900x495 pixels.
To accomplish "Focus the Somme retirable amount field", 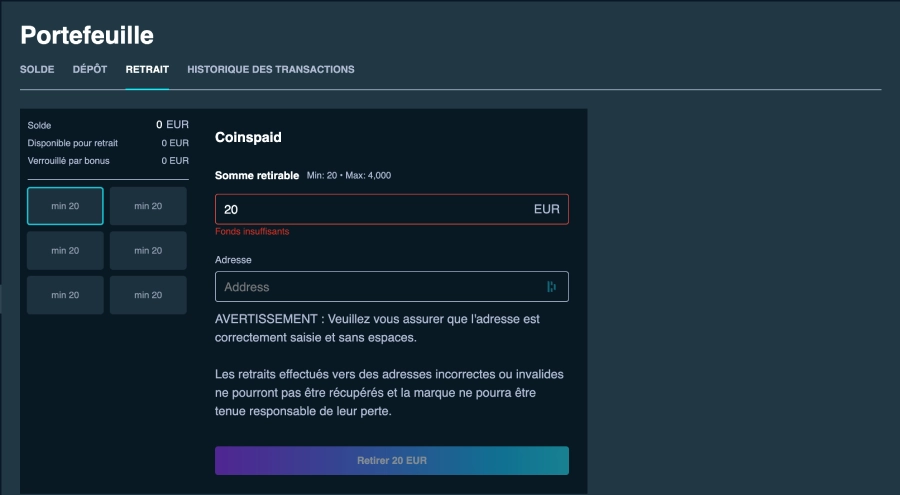I will point(392,209).
